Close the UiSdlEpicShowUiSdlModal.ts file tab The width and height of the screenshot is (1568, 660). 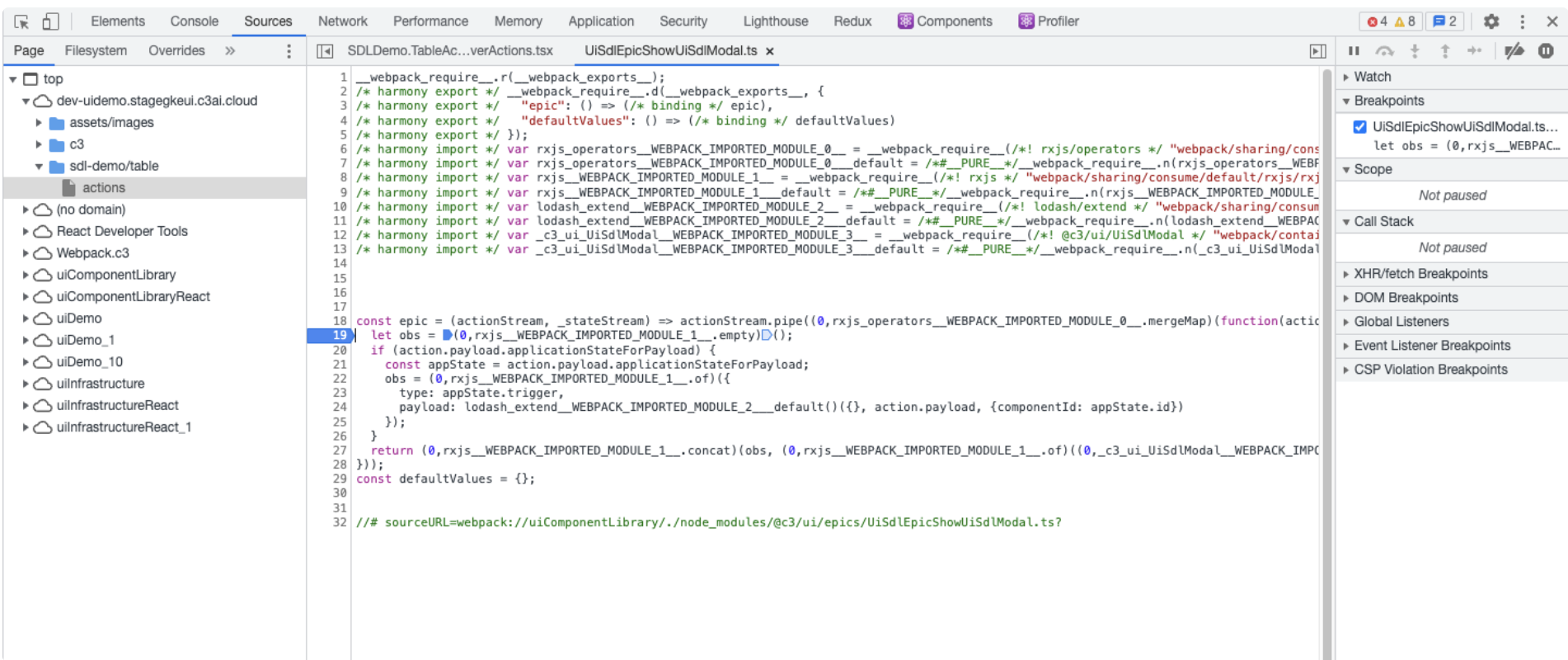point(770,51)
